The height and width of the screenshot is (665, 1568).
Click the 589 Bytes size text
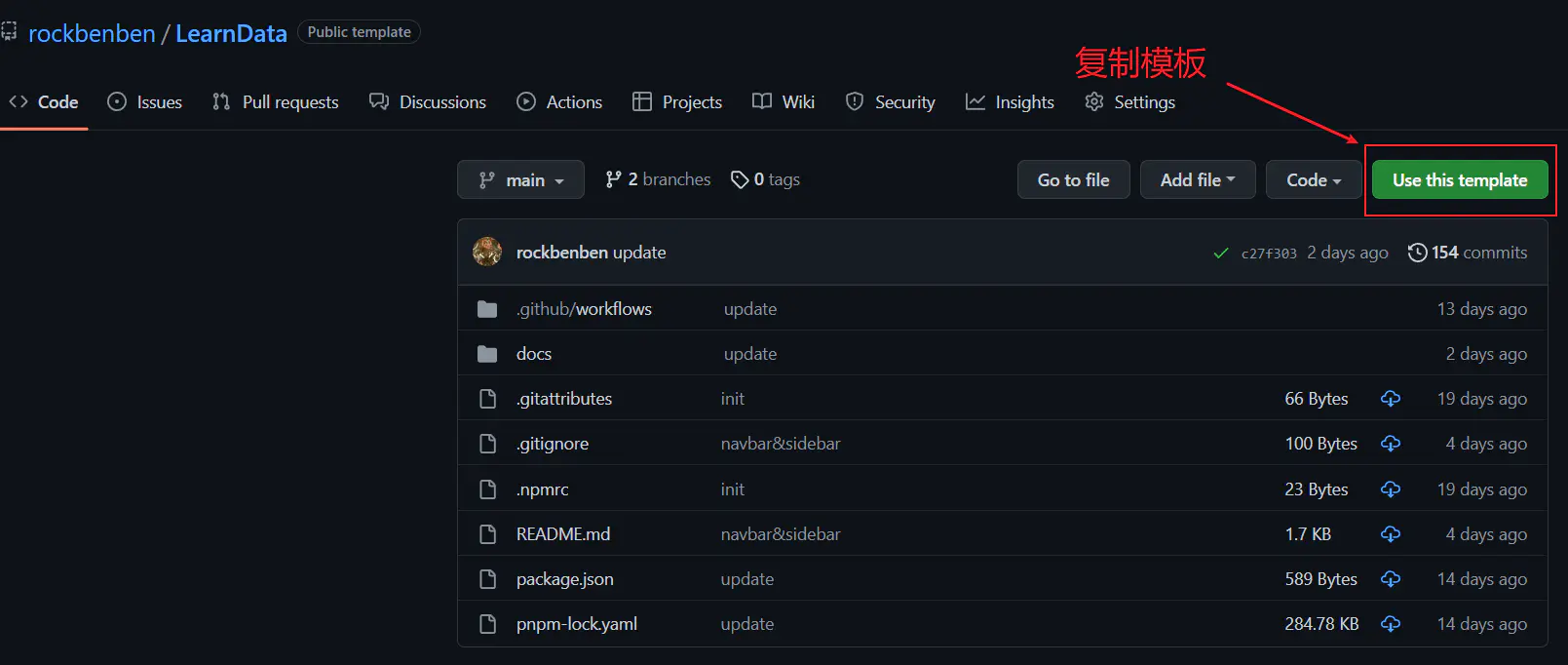pyautogui.click(x=1320, y=579)
